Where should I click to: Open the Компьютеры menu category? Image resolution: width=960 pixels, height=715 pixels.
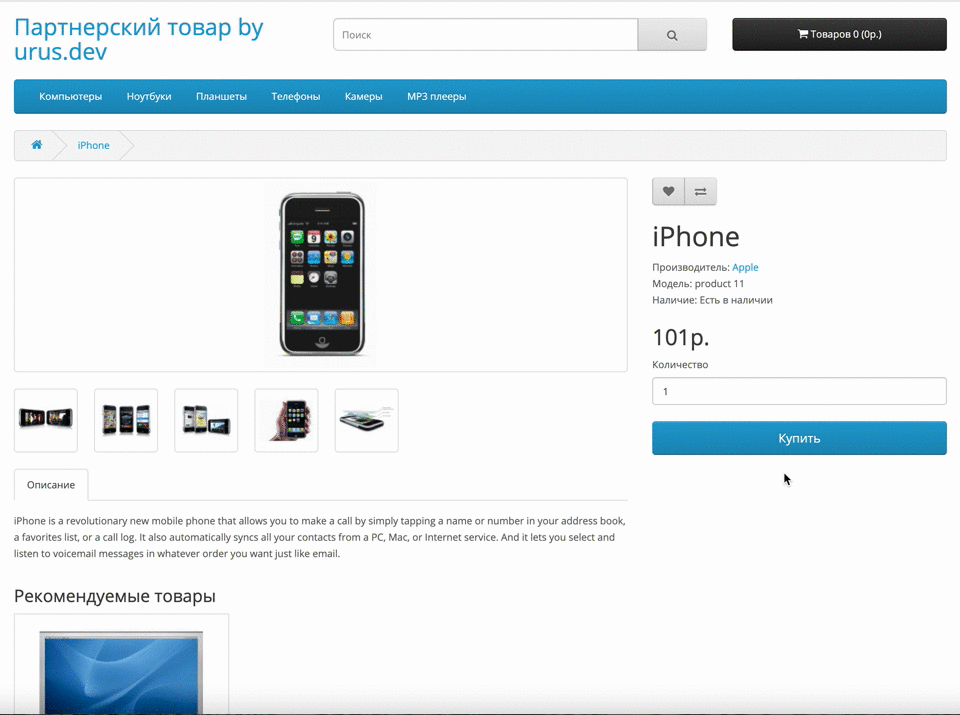pos(70,96)
